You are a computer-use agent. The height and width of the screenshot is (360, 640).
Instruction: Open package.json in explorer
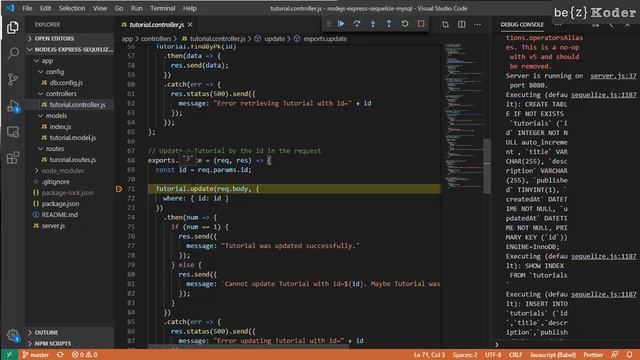coord(60,204)
